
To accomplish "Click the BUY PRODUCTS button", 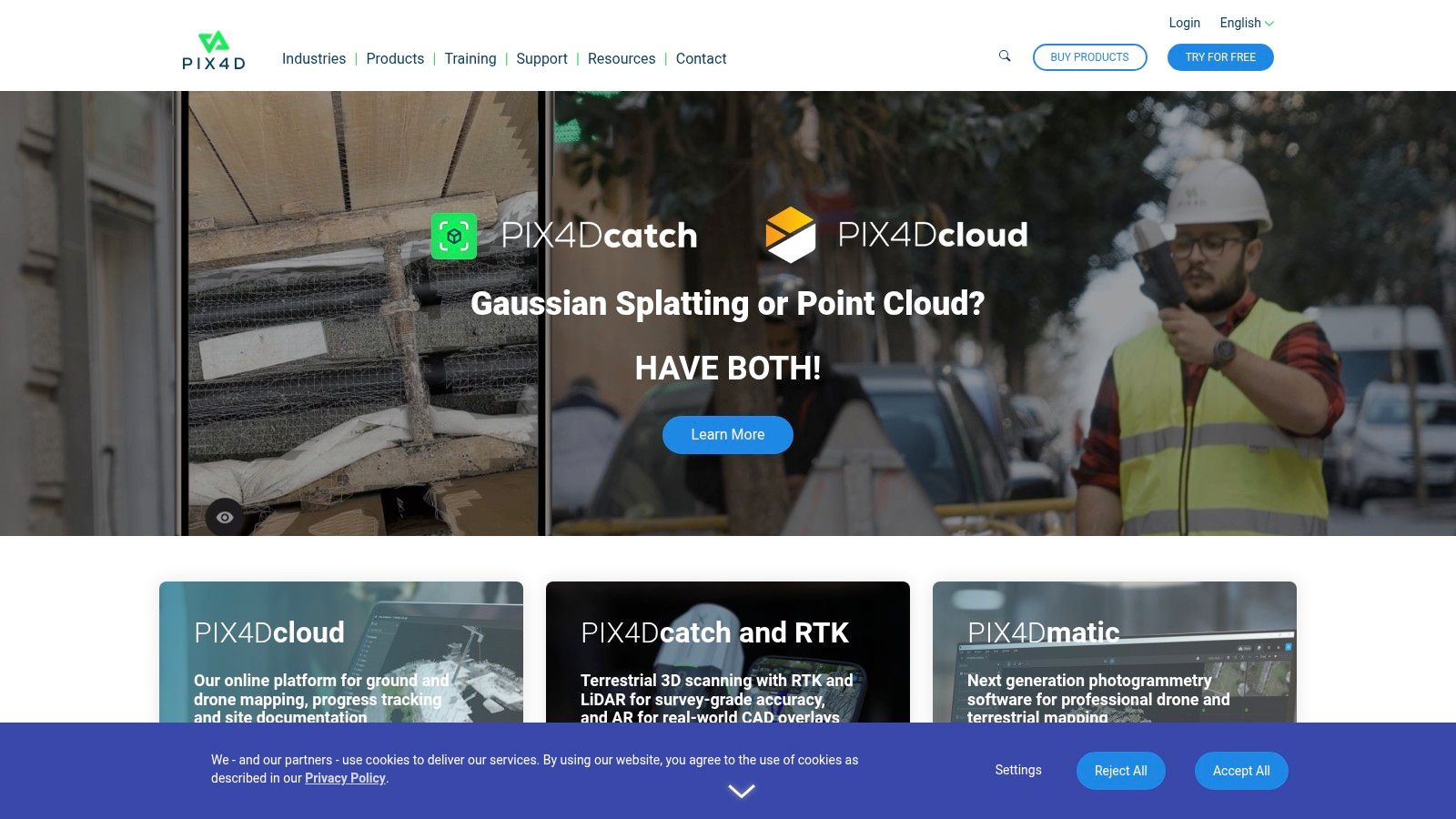I will [x=1090, y=57].
